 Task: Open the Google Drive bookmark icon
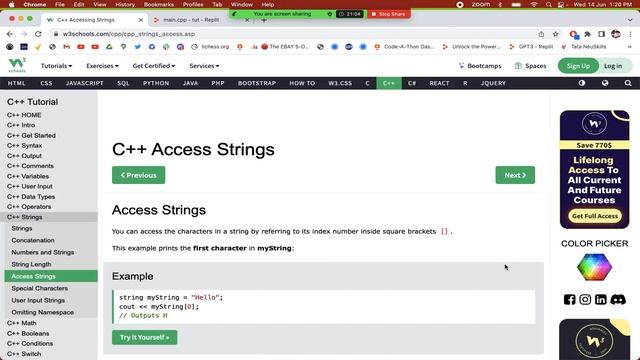click(109, 47)
